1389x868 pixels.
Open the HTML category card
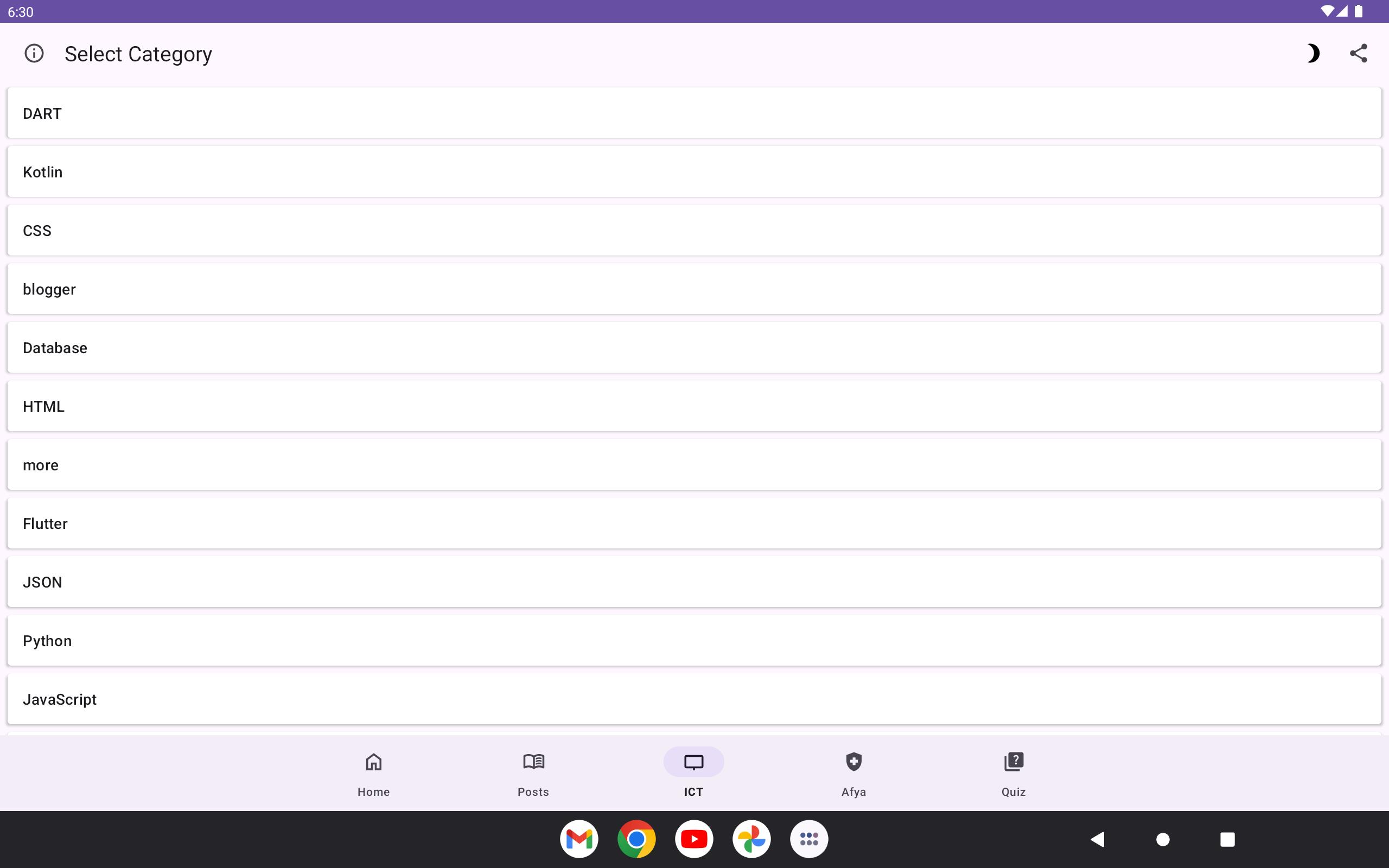coord(694,406)
